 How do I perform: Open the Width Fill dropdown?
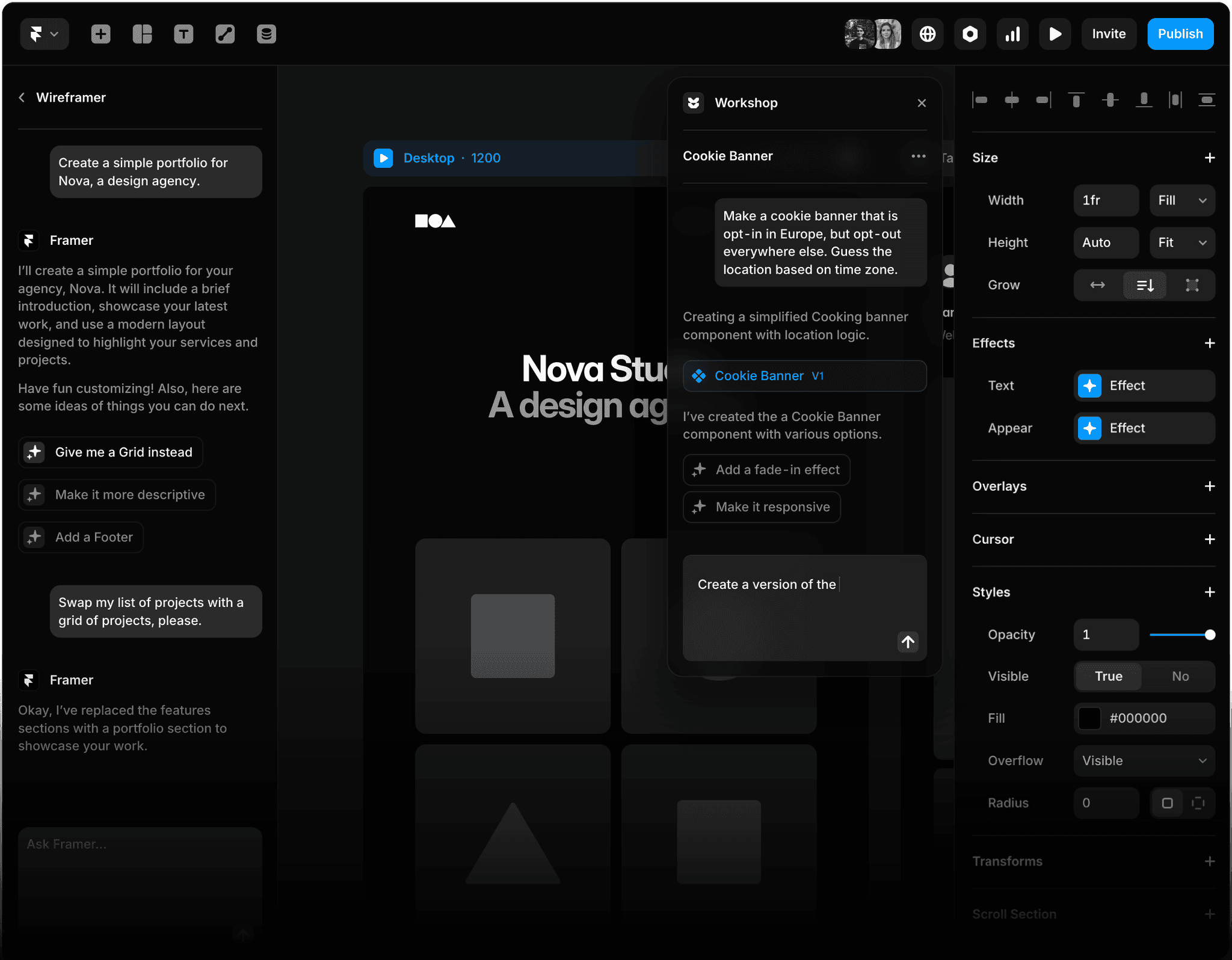[1182, 200]
